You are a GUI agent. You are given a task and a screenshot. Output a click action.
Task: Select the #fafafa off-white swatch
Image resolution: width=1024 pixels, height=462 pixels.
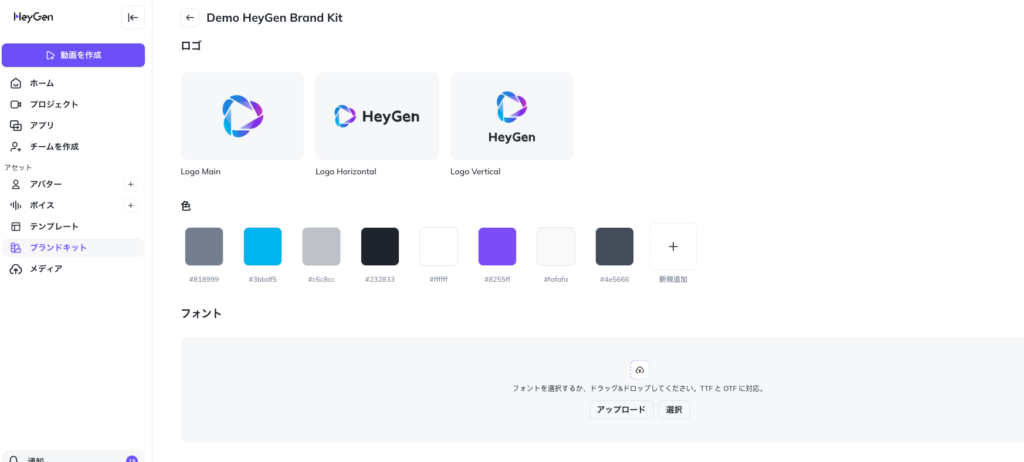[x=556, y=246]
